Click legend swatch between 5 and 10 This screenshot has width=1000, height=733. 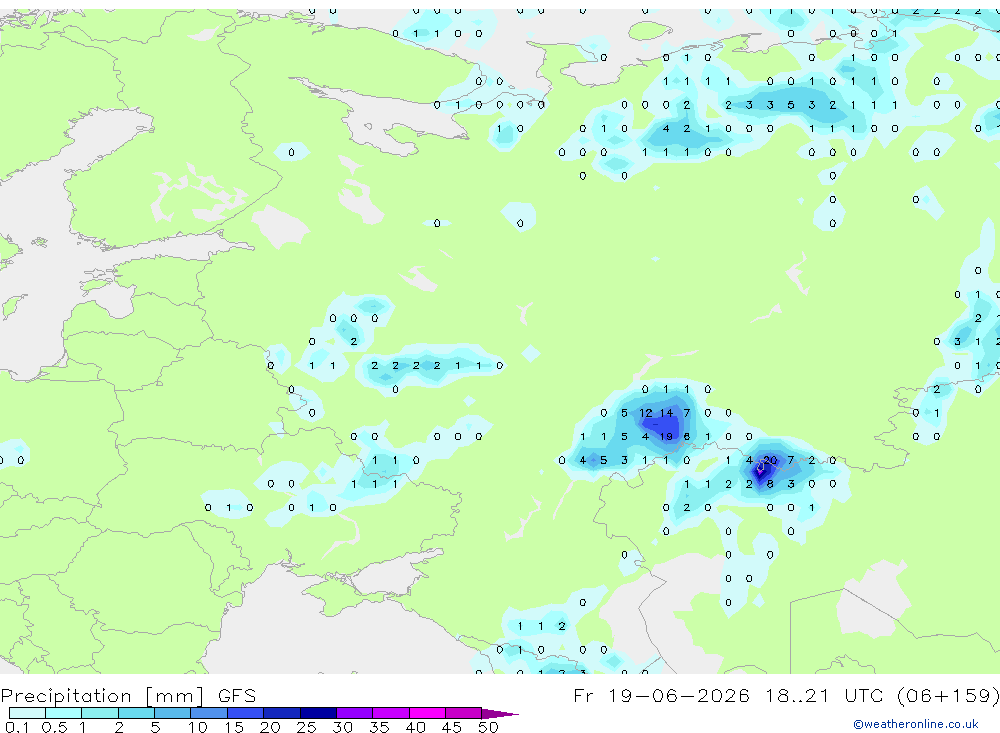[x=173, y=713]
